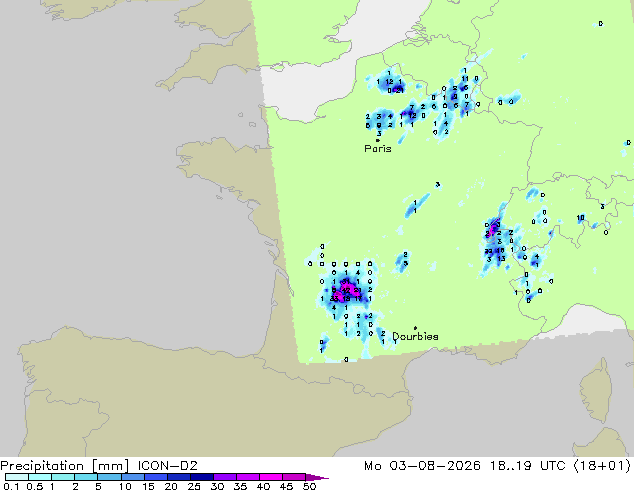Click the '(18+01)' forecast offset text

point(601,466)
